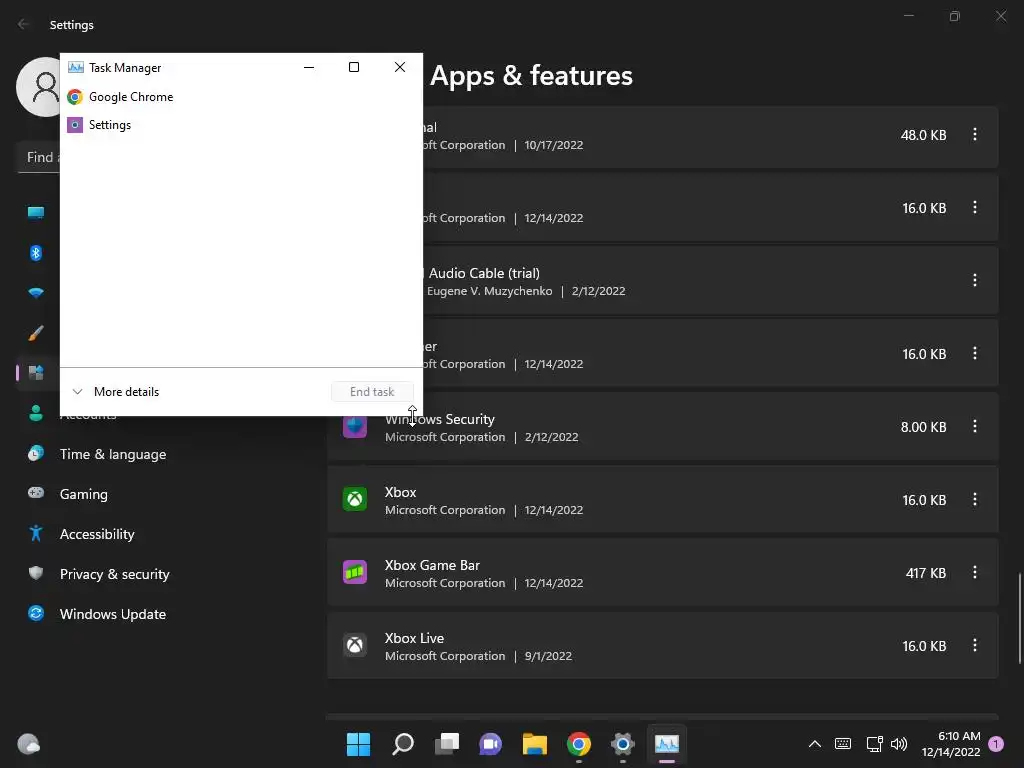This screenshot has height=768, width=1024.
Task: Open Windows Update settings
Action: pyautogui.click(x=113, y=614)
